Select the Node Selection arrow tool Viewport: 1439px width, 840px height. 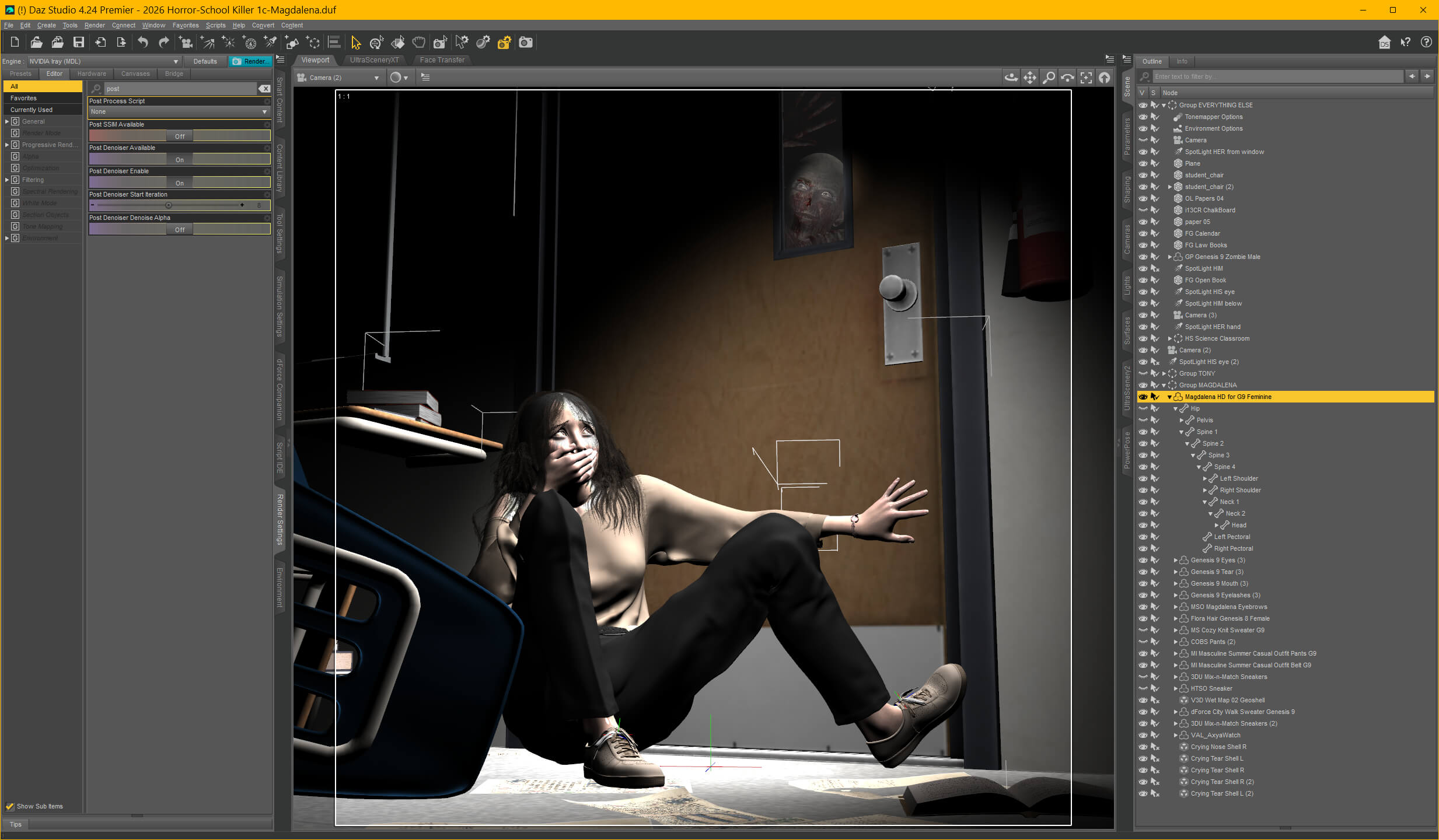pos(355,42)
